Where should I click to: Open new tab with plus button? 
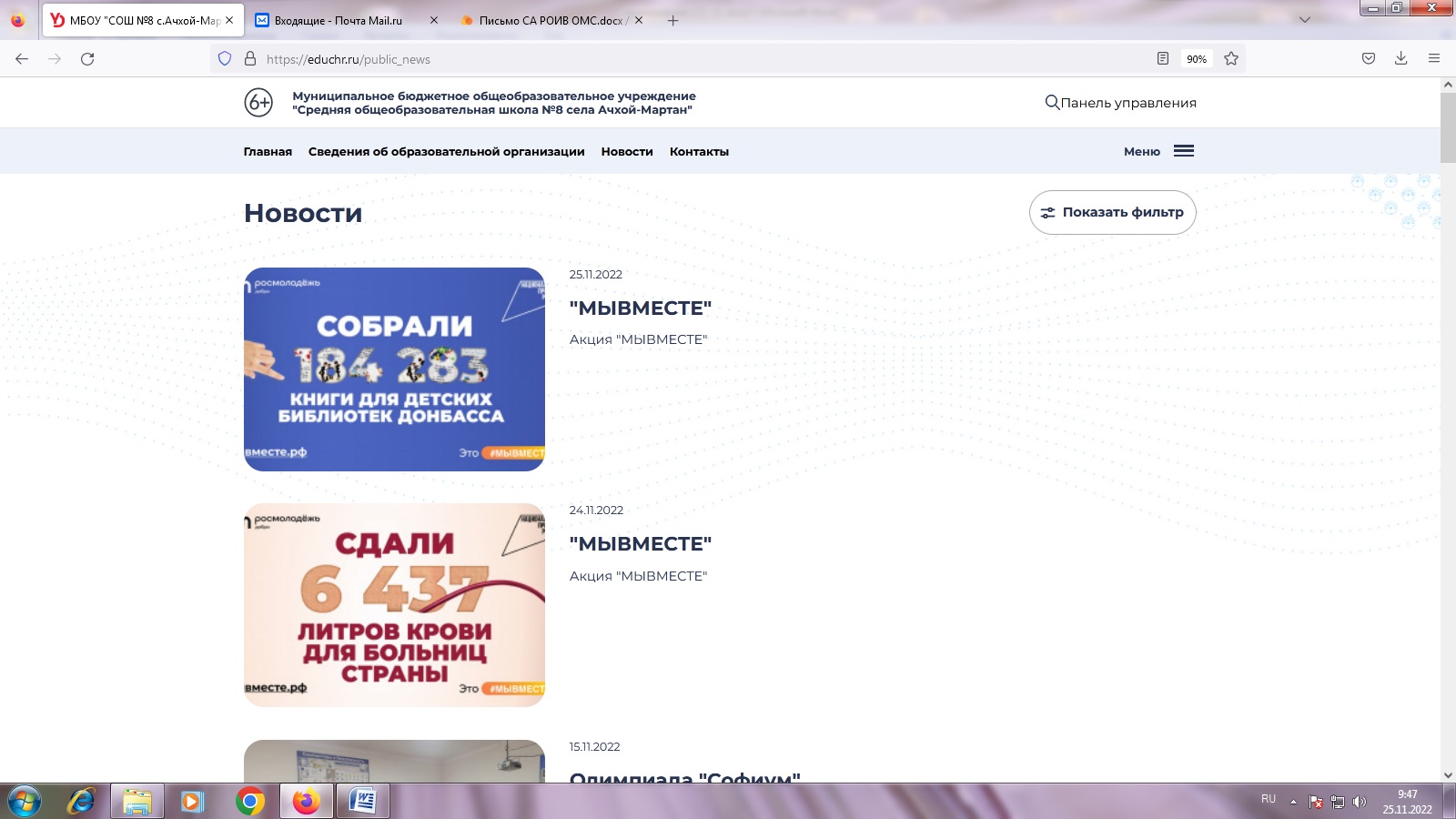[672, 20]
